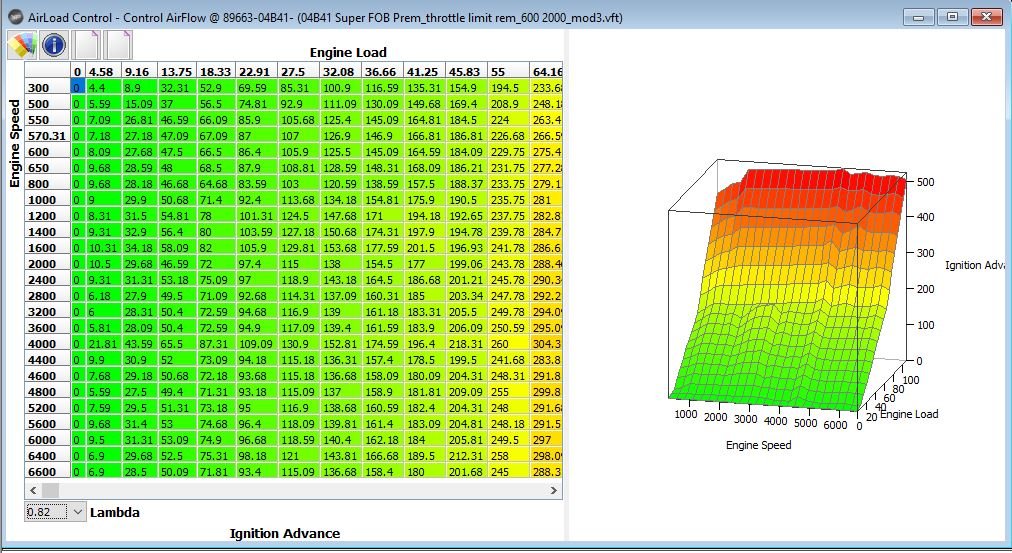The image size is (1012, 553).
Task: Click the AirLoad Control title bar app icon
Action: 15,17
